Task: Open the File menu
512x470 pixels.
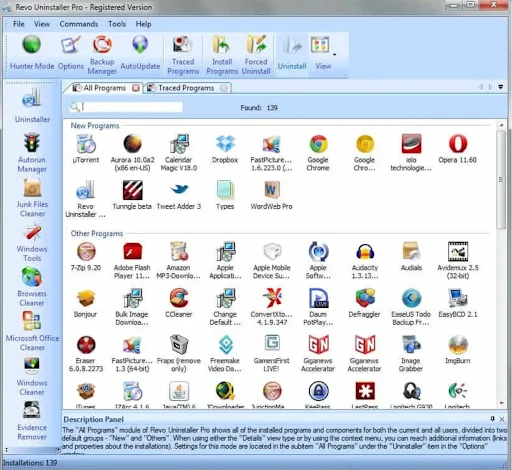Action: 19,24
